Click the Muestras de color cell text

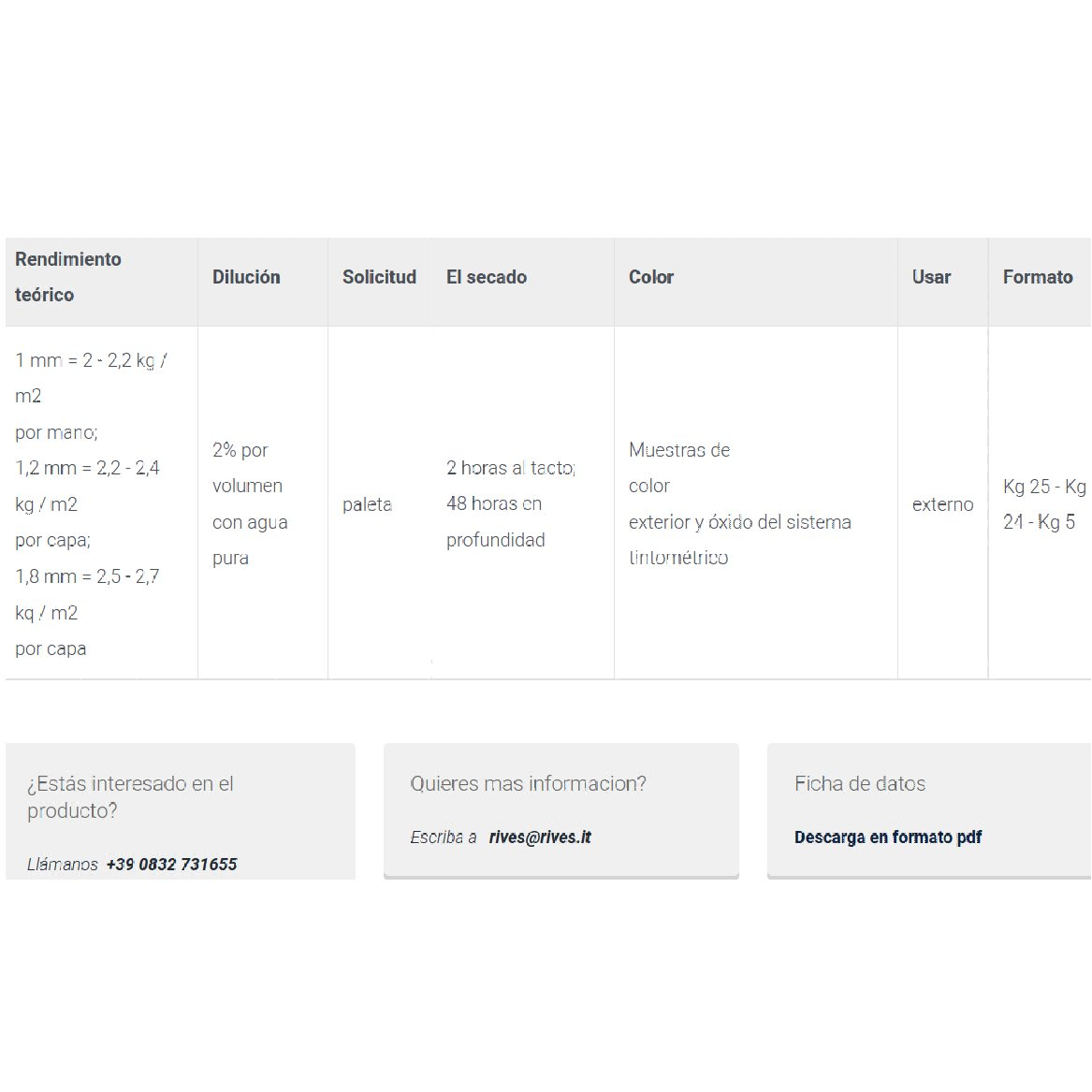[679, 468]
